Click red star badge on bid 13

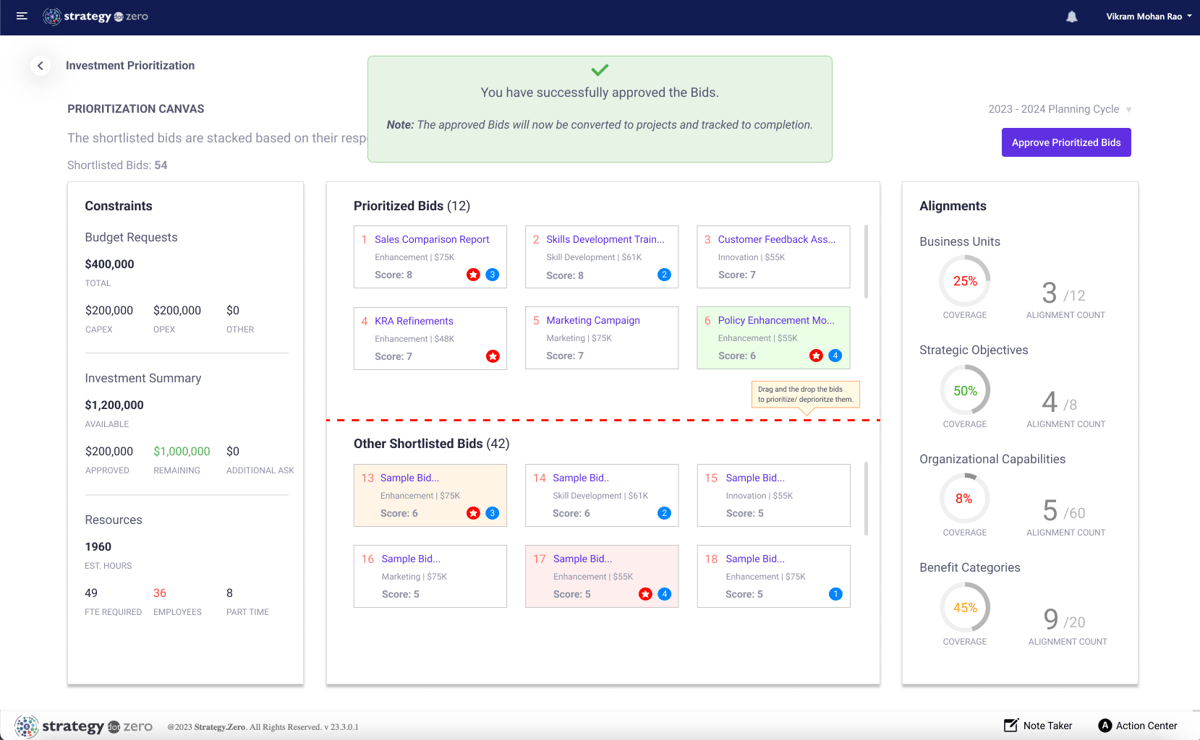(x=473, y=513)
